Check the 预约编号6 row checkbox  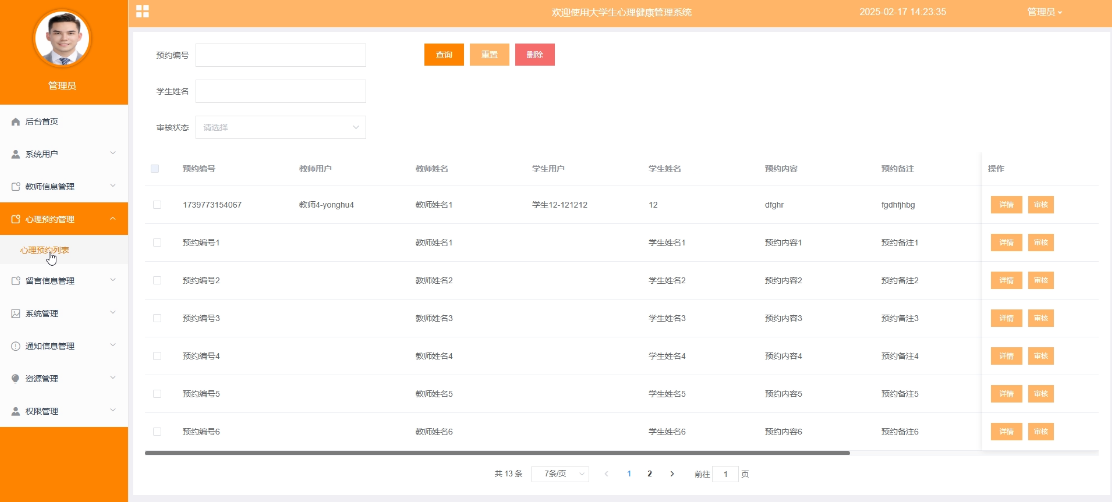[x=157, y=431]
